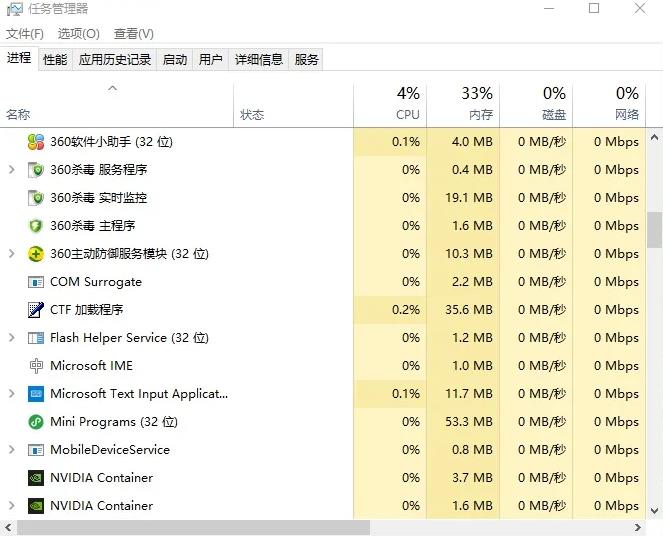Select the Microsoft IME process name
This screenshot has height=536, width=663.
point(91,366)
